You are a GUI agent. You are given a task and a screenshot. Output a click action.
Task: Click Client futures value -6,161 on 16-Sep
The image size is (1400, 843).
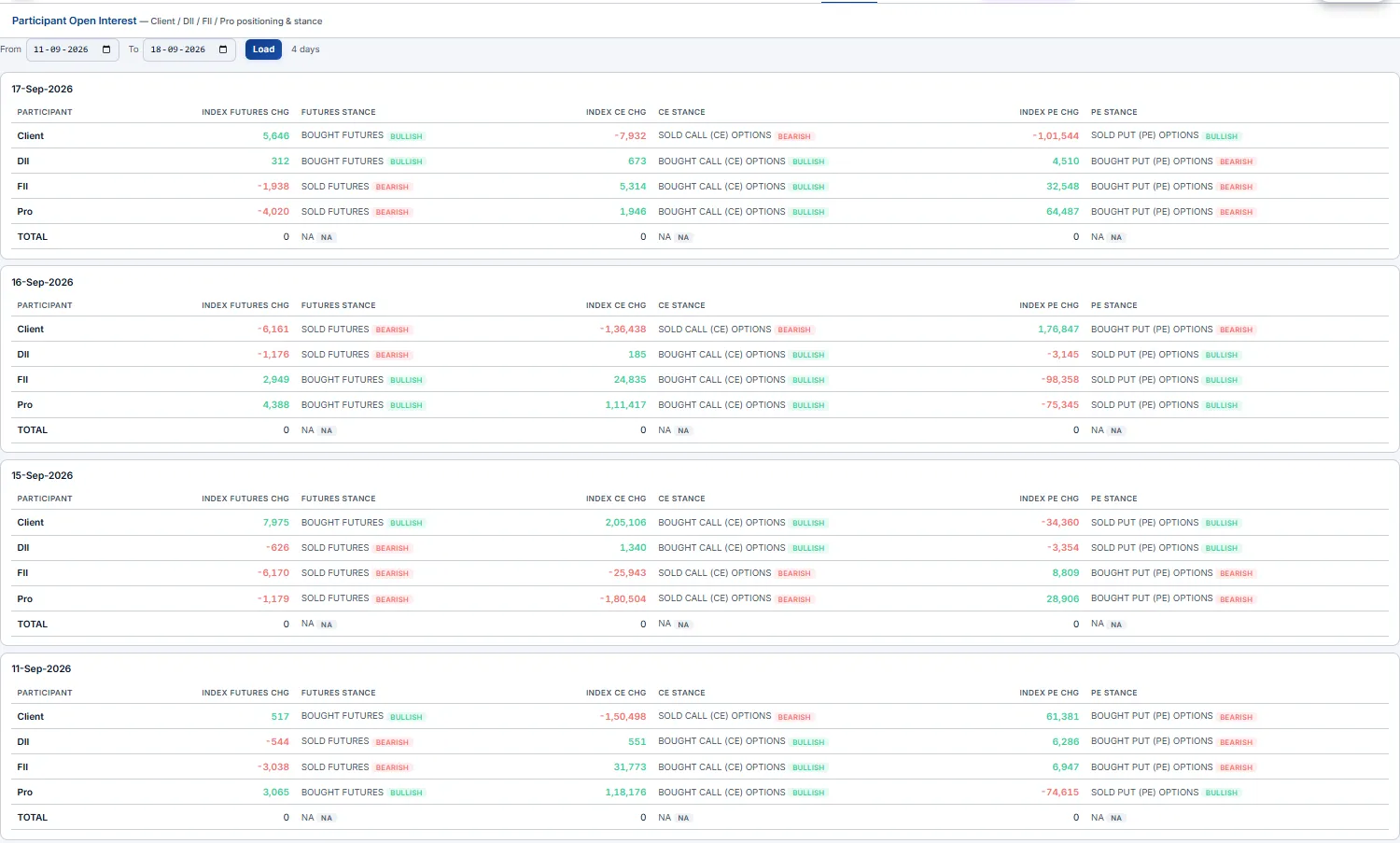(x=273, y=330)
